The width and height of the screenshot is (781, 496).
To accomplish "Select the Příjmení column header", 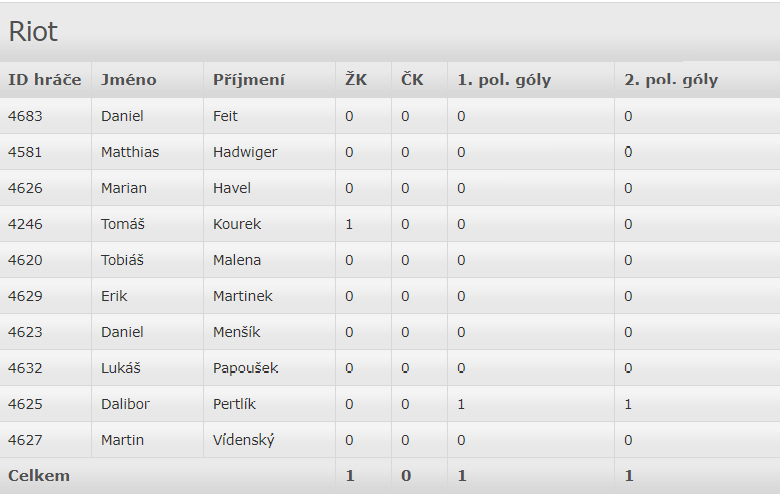I will pos(249,80).
